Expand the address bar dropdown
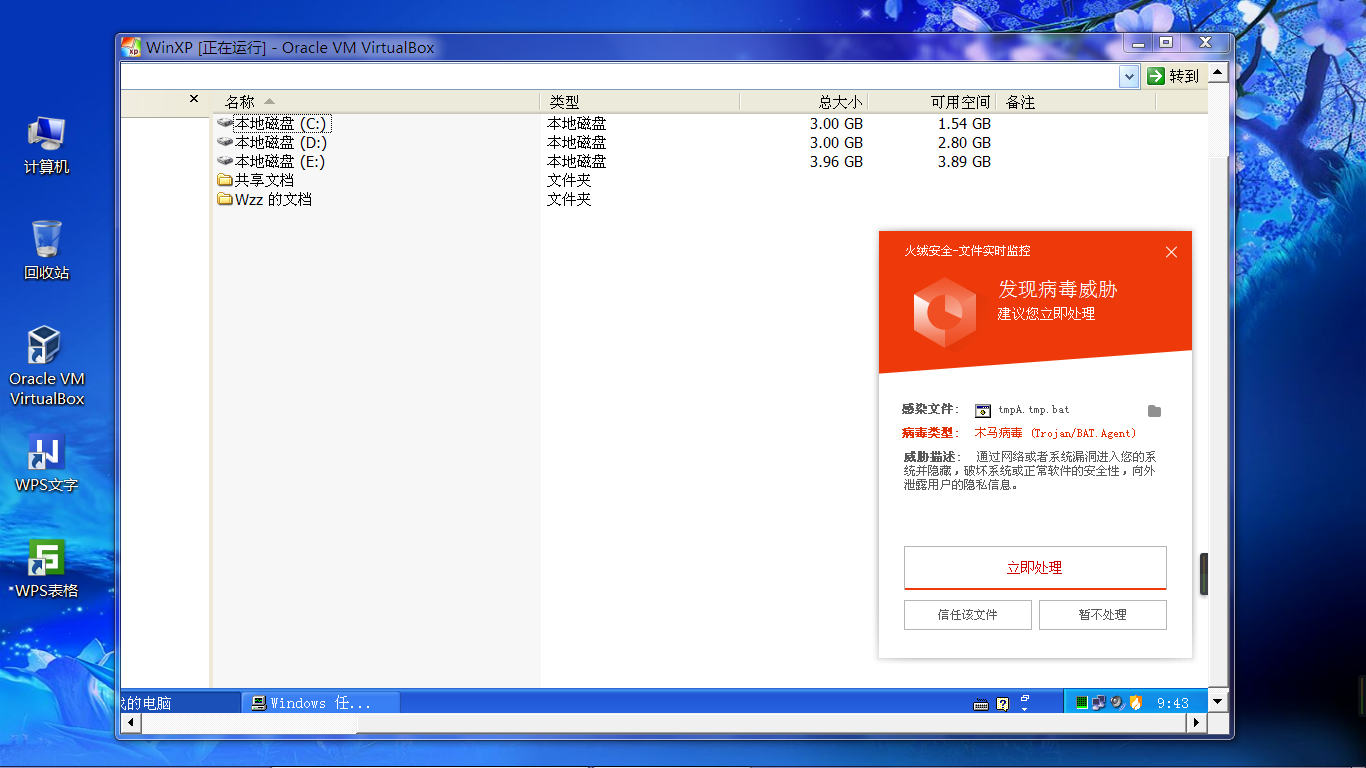This screenshot has width=1366, height=768. [x=1129, y=75]
